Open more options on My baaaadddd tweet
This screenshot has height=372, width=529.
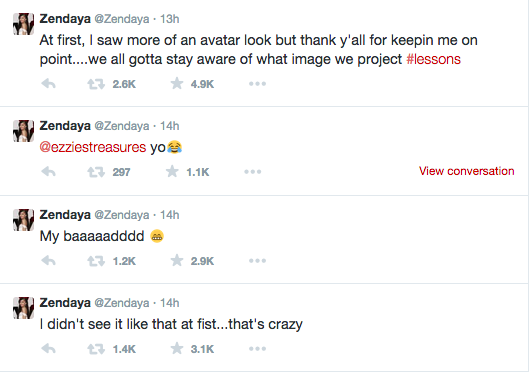click(x=257, y=261)
